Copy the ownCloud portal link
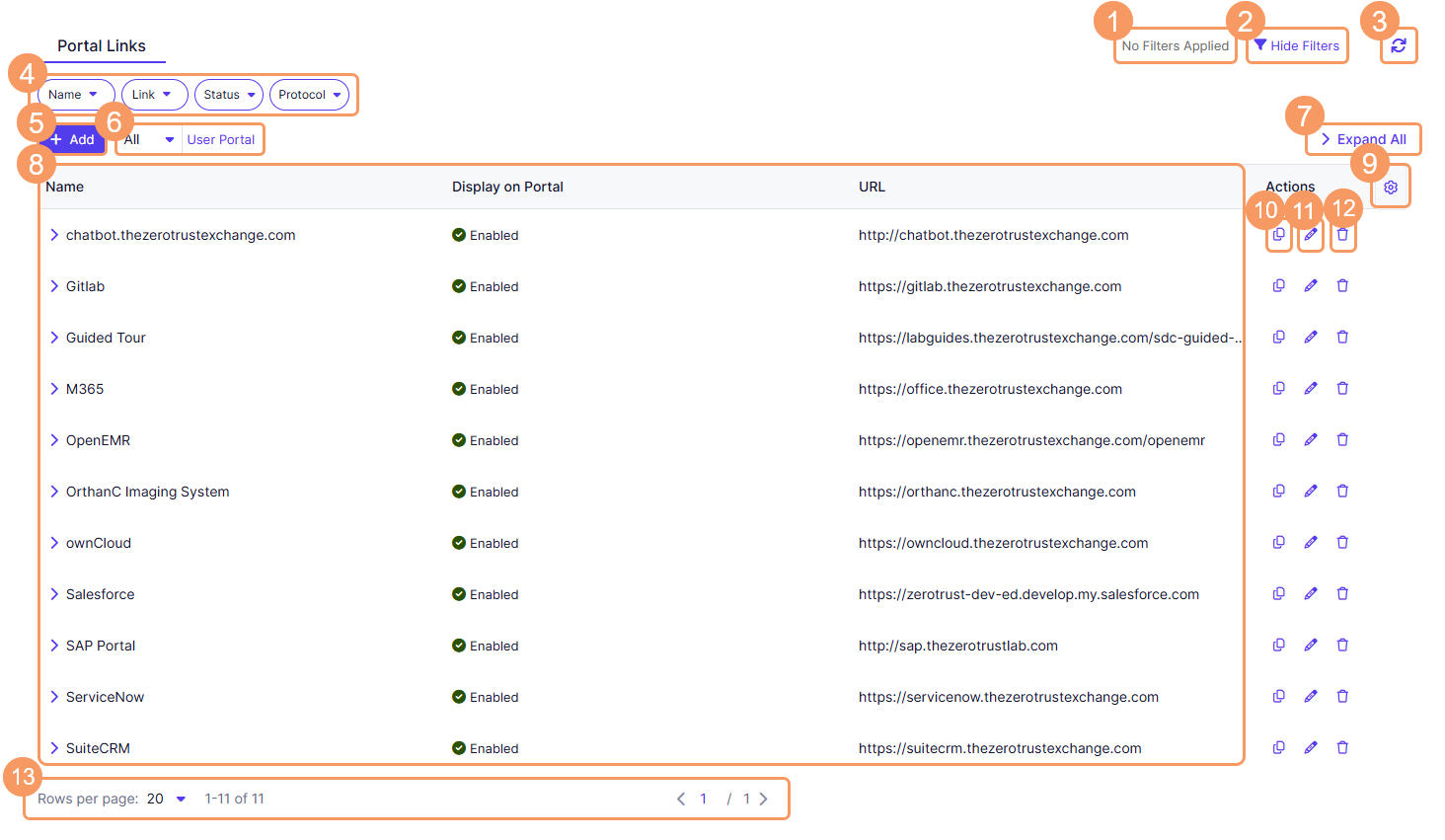Screen dimensions: 1445x840 [1278, 543]
